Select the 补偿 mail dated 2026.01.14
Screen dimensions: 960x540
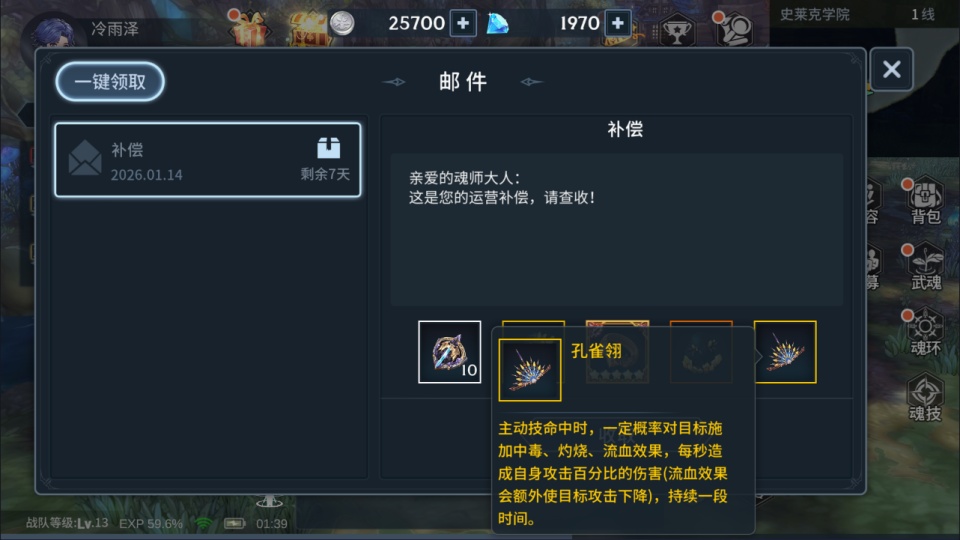208,160
